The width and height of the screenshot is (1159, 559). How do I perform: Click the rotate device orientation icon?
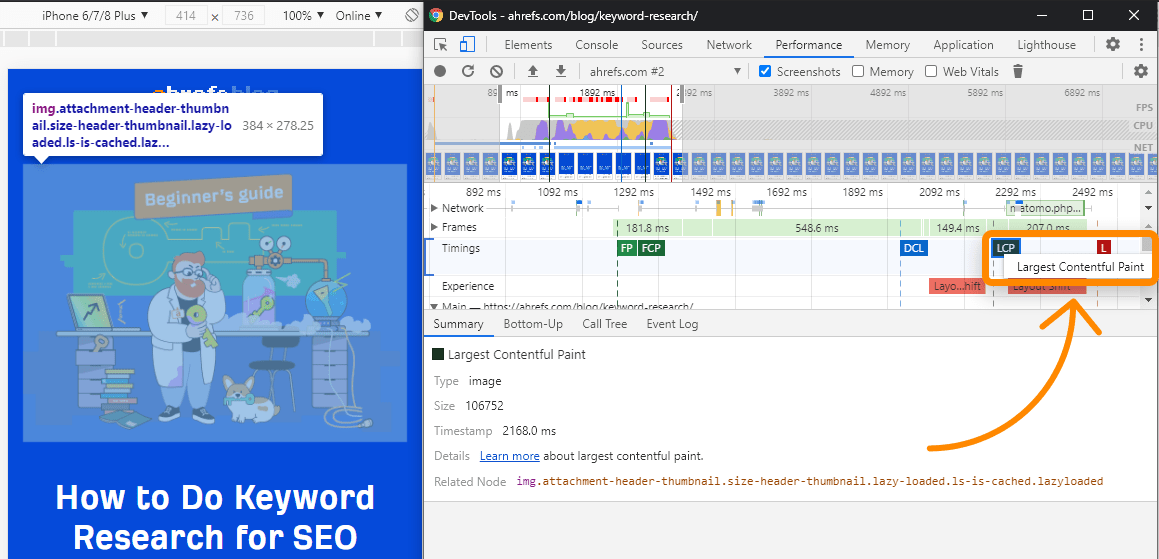point(412,16)
